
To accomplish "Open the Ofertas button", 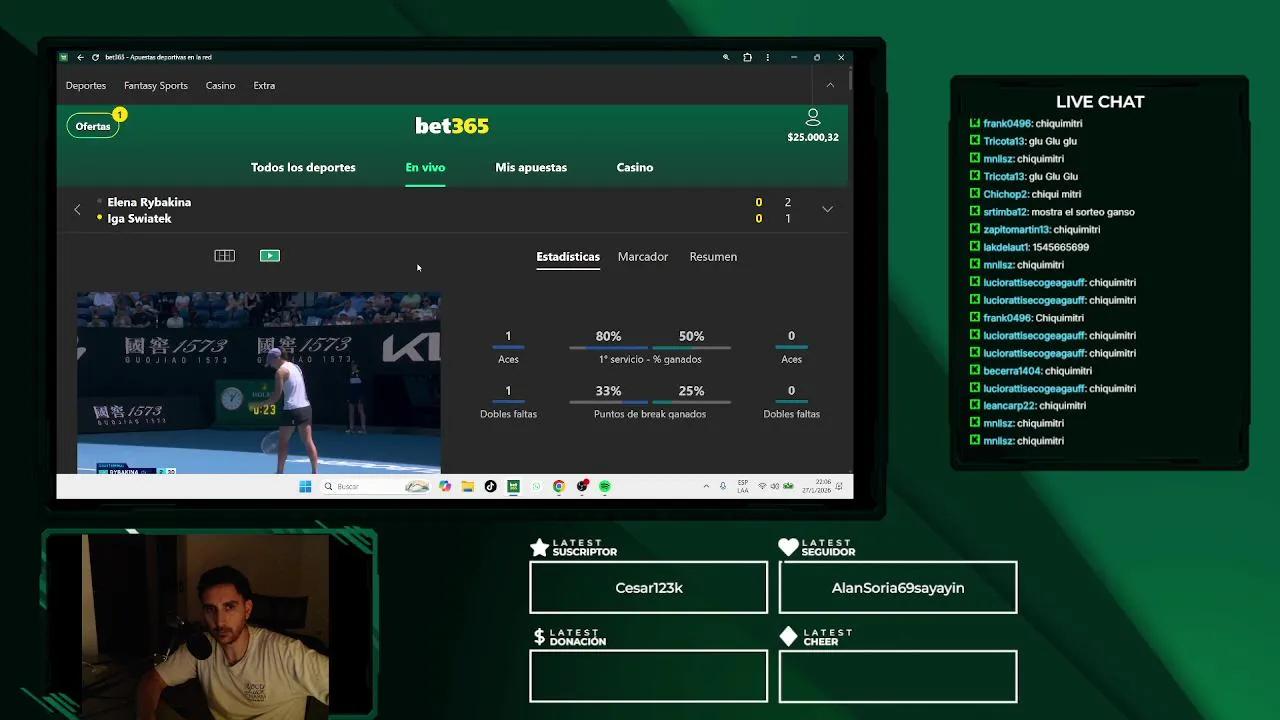I will 93,126.
